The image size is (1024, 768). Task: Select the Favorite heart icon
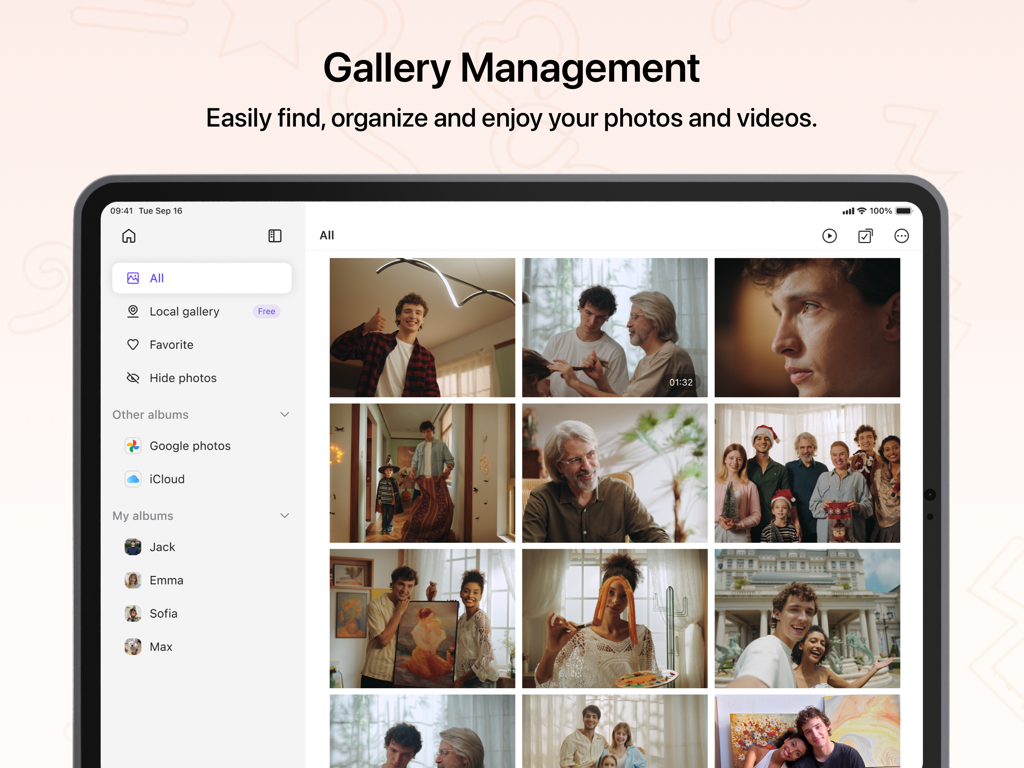pos(132,344)
